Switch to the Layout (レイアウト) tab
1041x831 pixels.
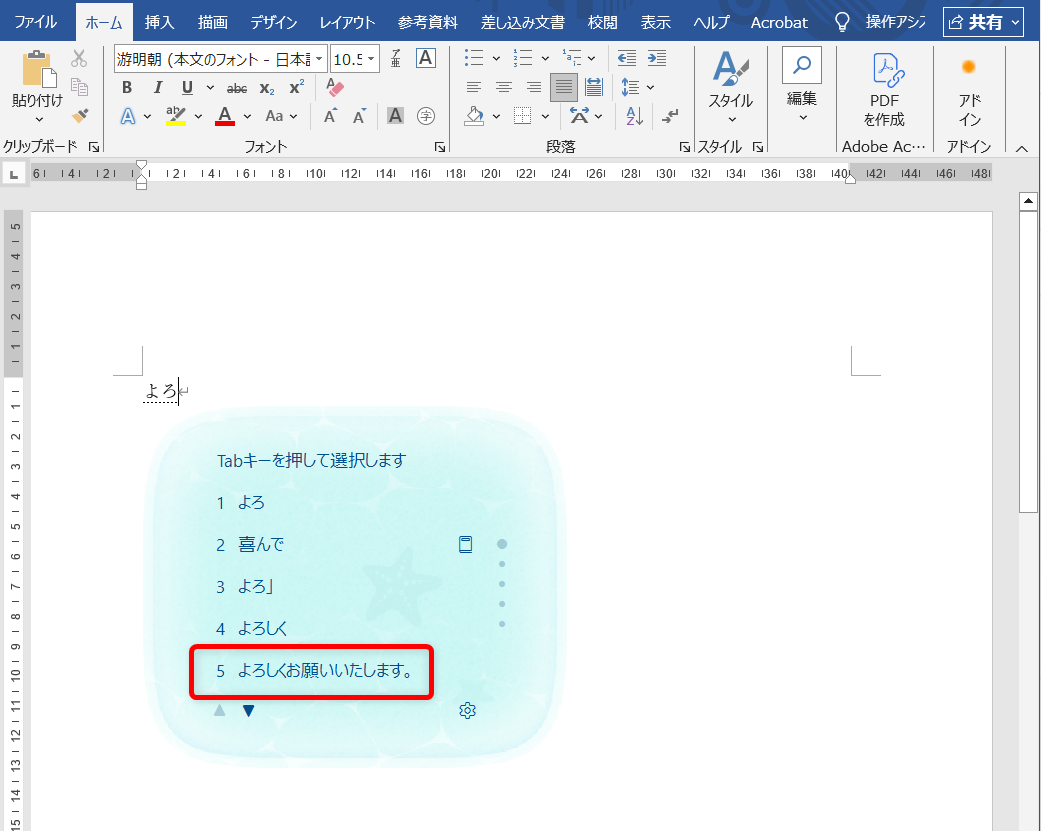[x=347, y=22]
